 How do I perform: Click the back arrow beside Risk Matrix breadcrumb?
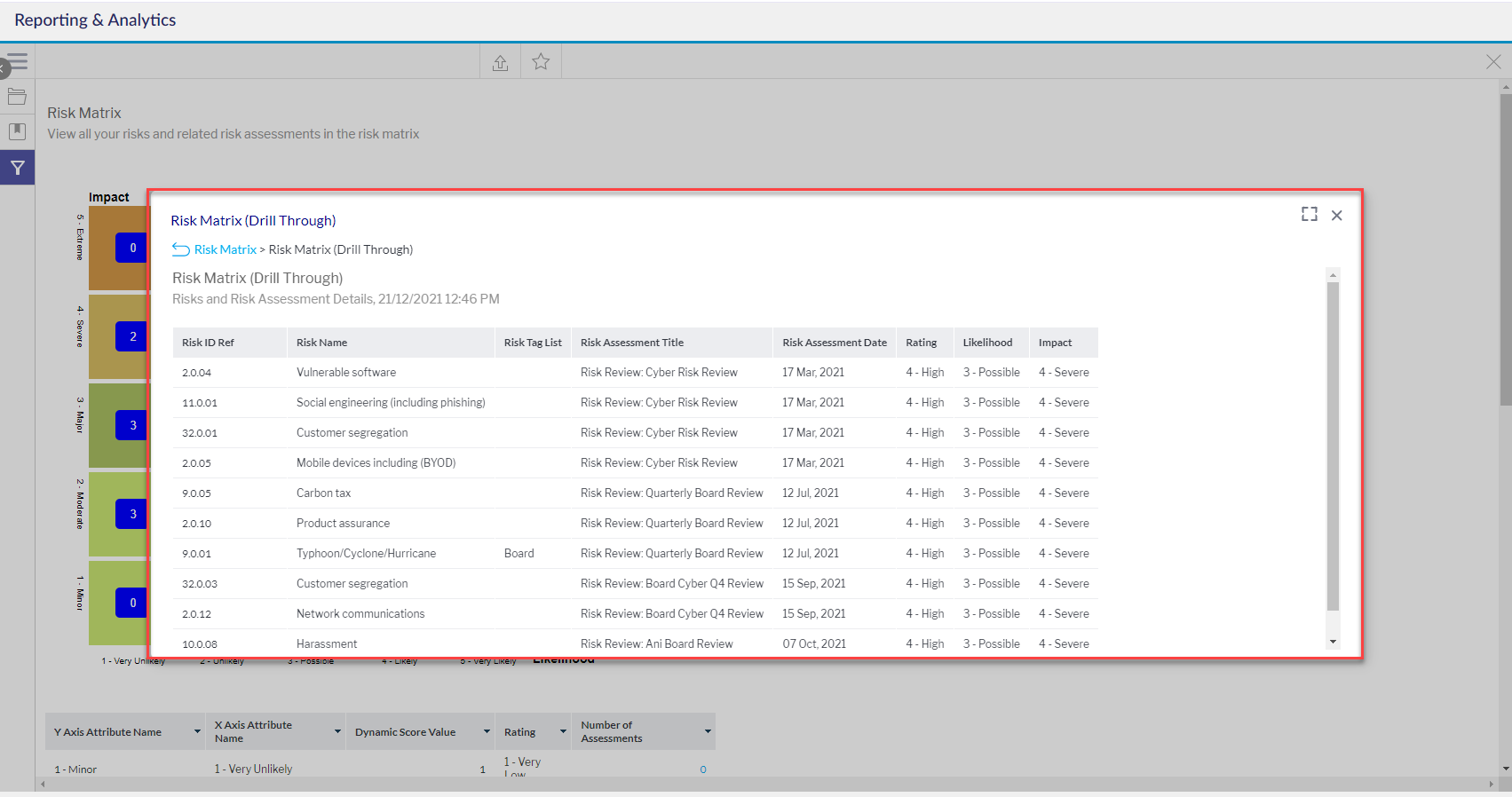pos(180,249)
